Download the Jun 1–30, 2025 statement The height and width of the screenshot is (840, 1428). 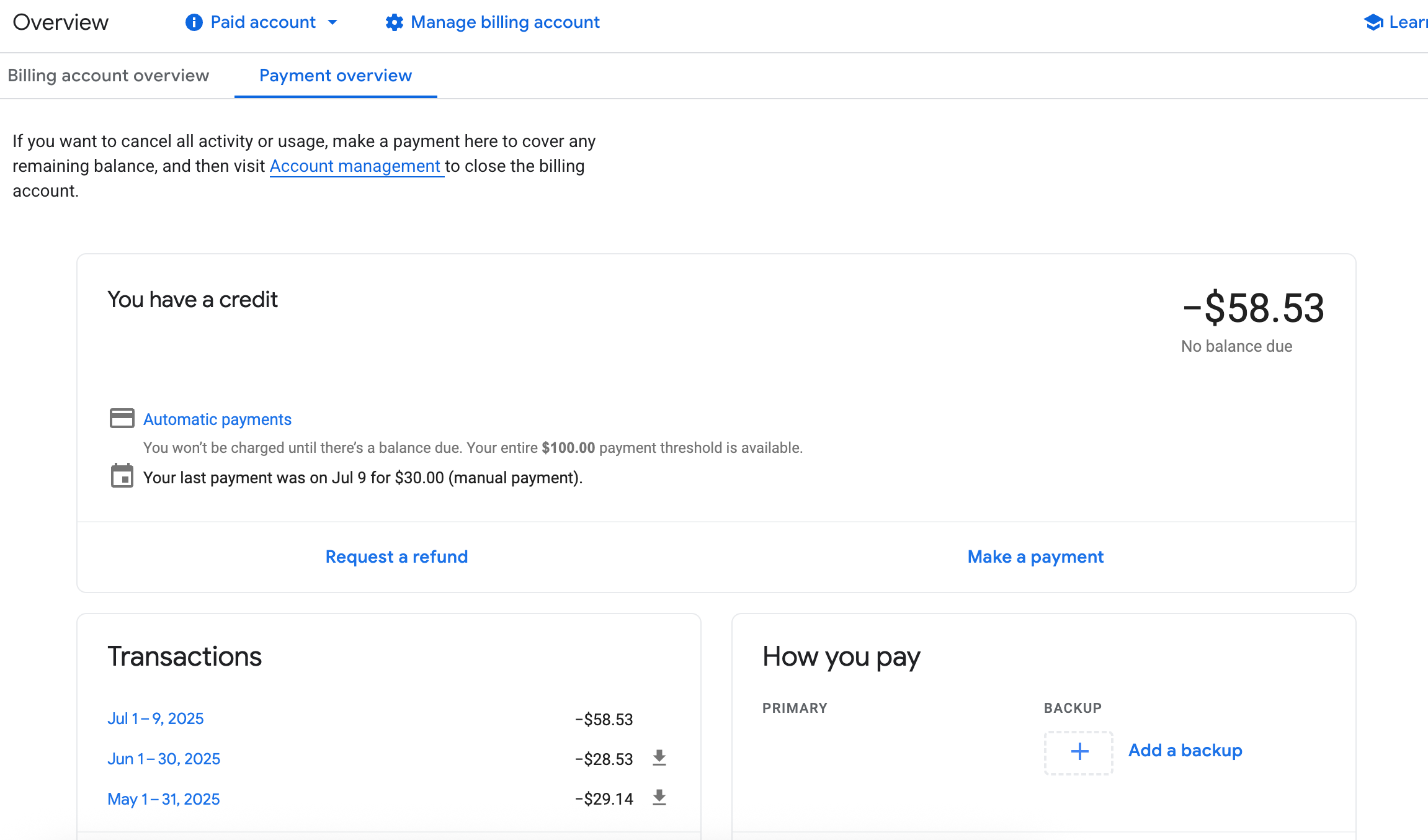point(659,757)
